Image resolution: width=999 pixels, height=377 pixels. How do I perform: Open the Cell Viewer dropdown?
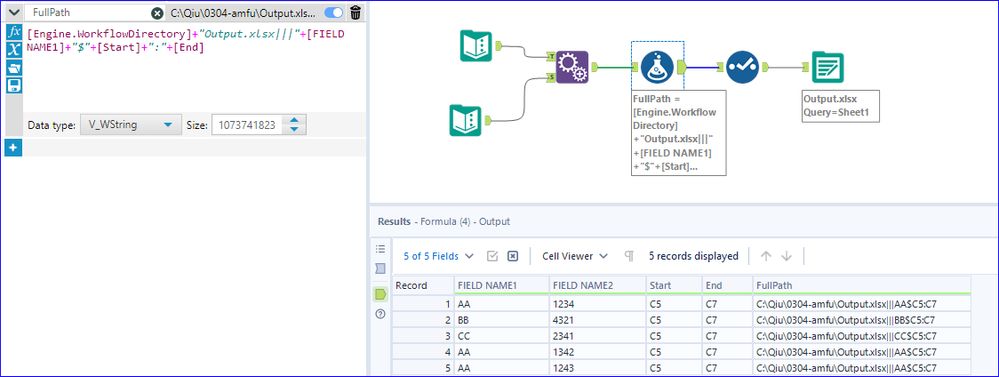pyautogui.click(x=575, y=256)
